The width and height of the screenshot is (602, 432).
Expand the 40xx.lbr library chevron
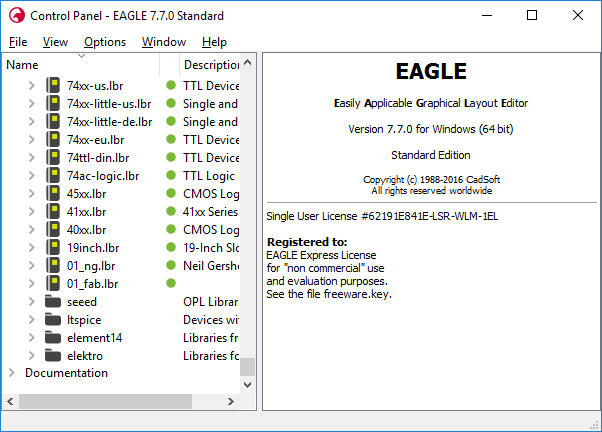click(32, 230)
